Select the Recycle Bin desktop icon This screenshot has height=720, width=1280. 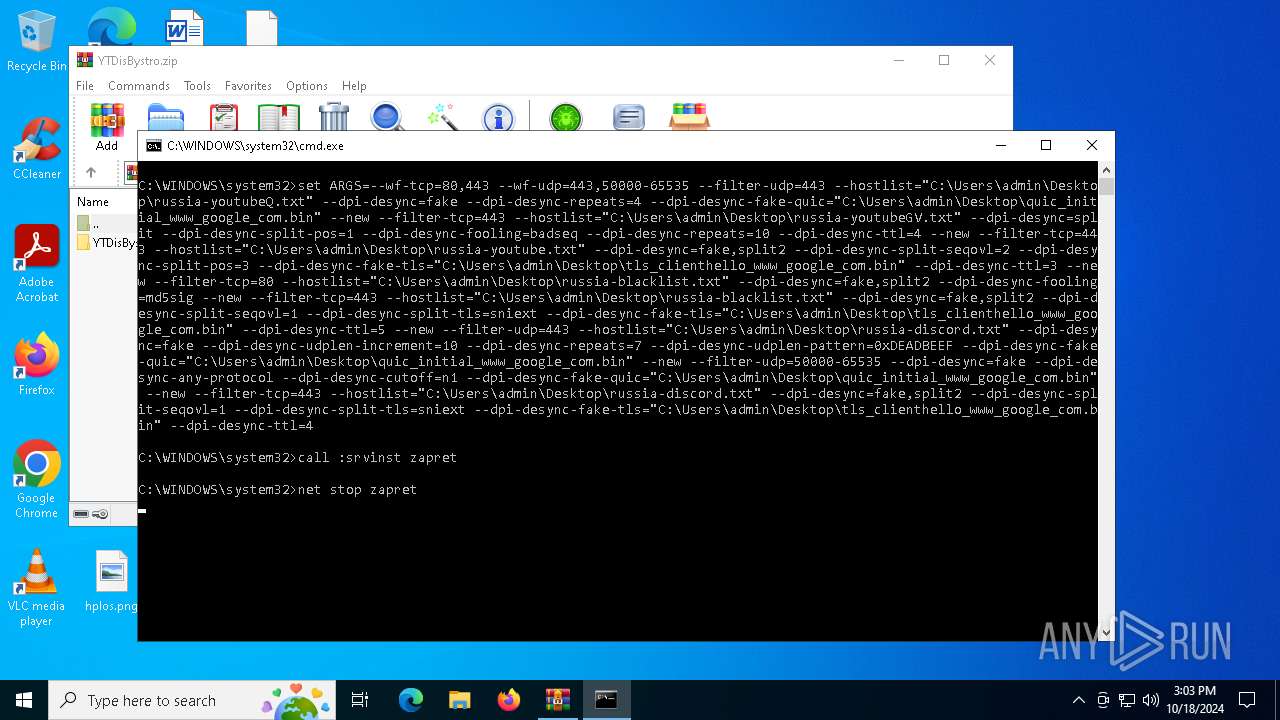click(36, 41)
